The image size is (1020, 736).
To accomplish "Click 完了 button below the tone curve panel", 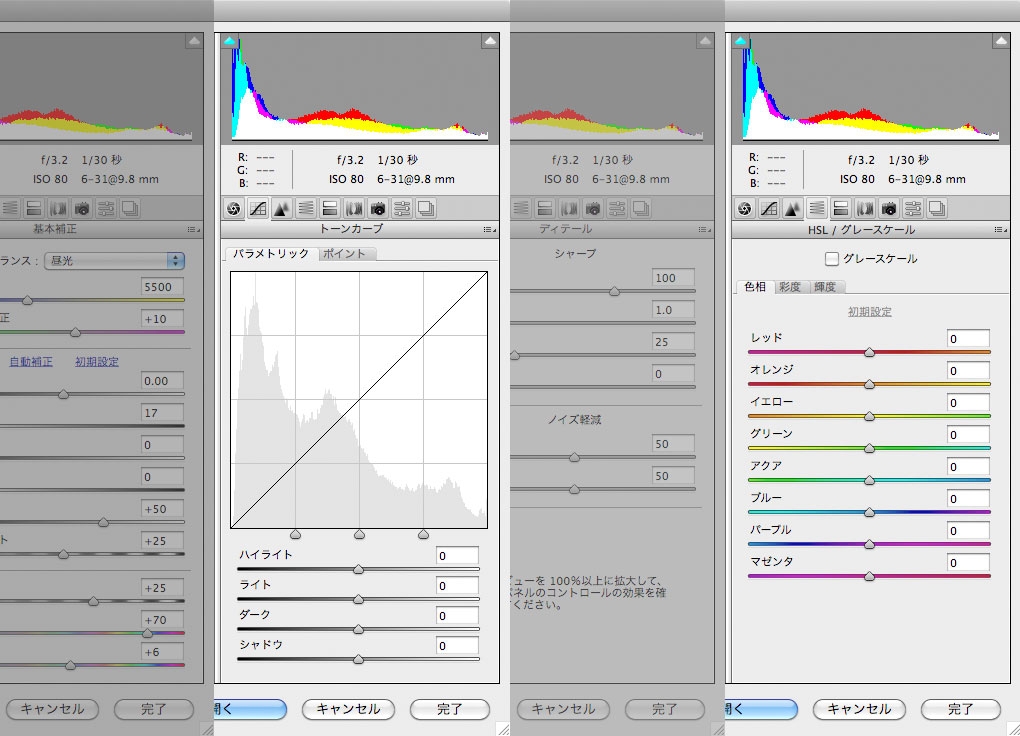I will (x=450, y=709).
